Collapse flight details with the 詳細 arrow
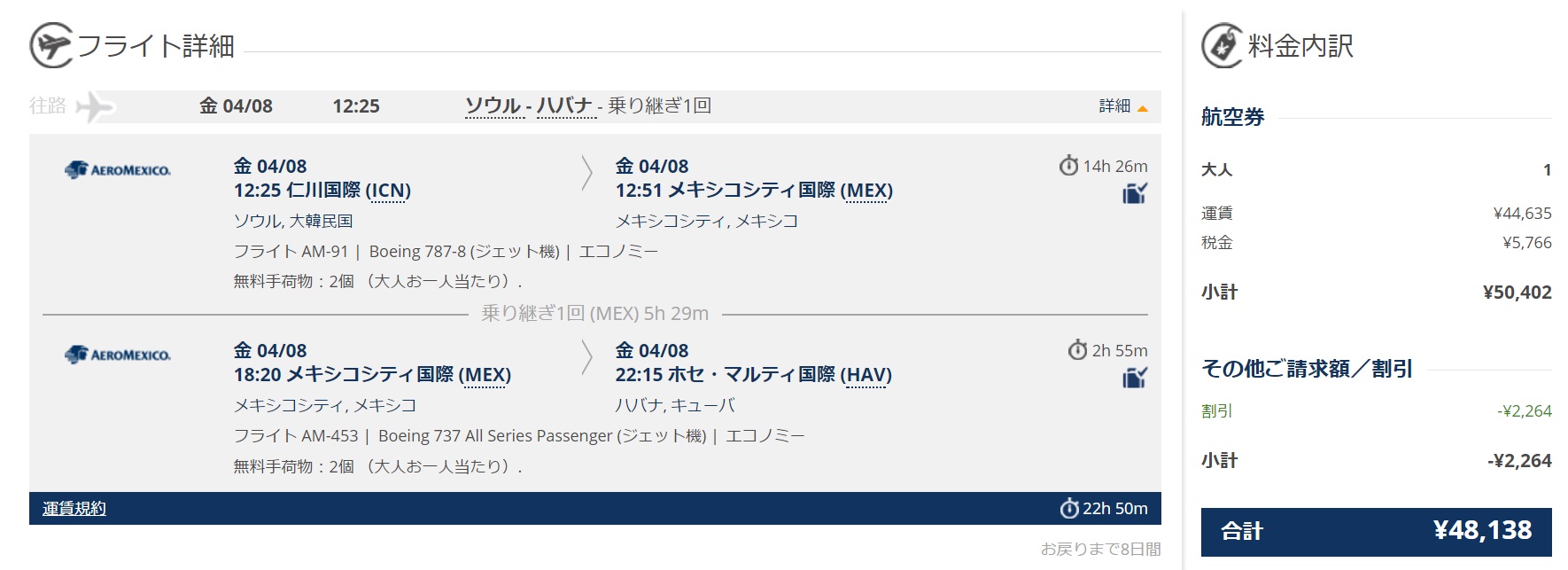Screen dimensions: 1568x570 [x=1123, y=106]
